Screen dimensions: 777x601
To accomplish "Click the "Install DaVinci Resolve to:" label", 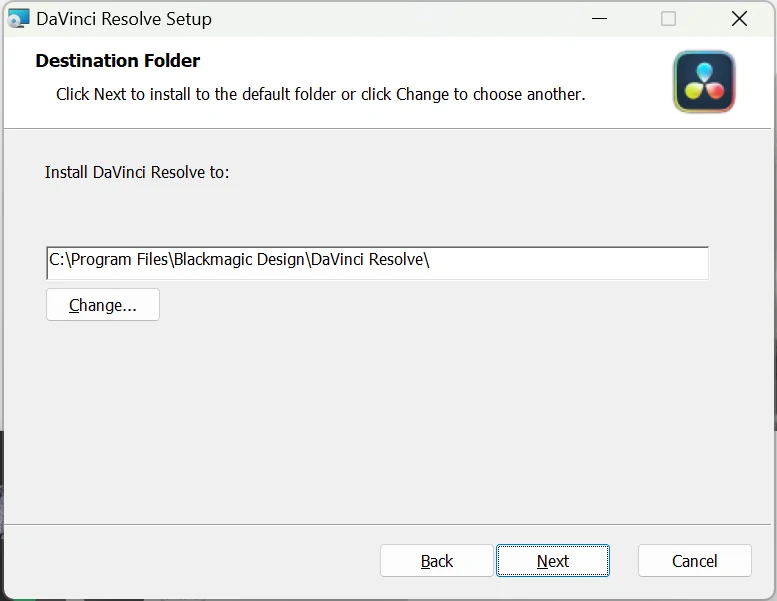I will [x=137, y=172].
